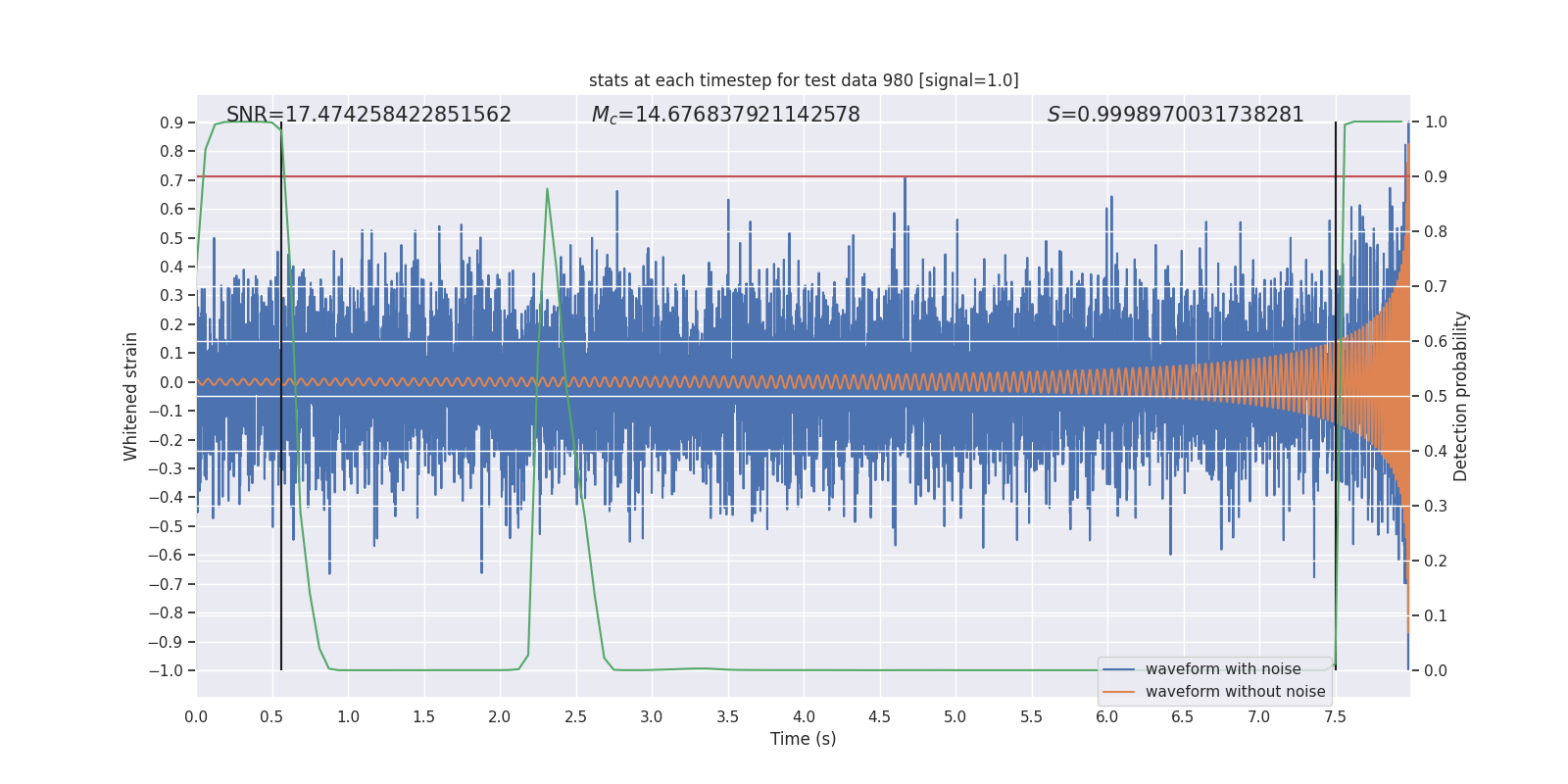Click Detection probability tick label 0.7

(1436, 287)
